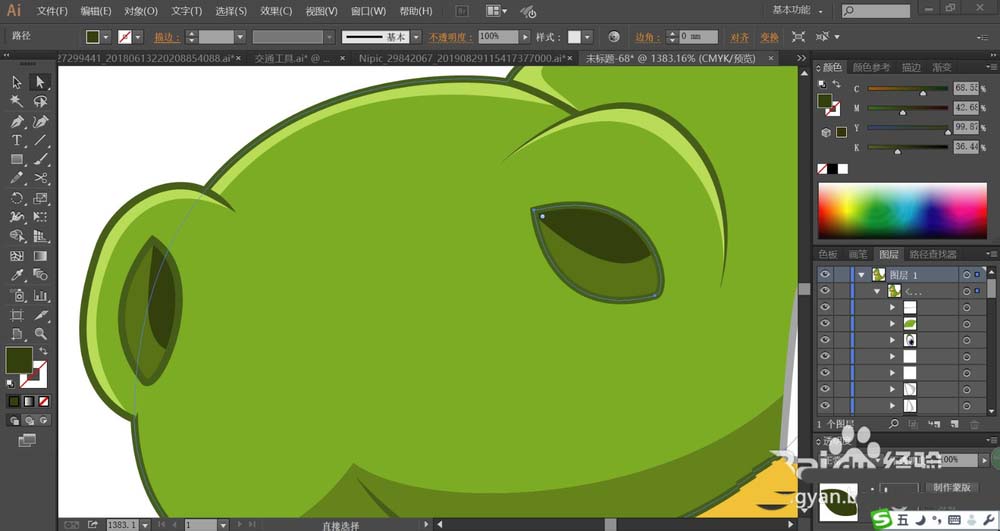The width and height of the screenshot is (1000, 531).
Task: Open the 对象(O) menu
Action: tap(141, 11)
